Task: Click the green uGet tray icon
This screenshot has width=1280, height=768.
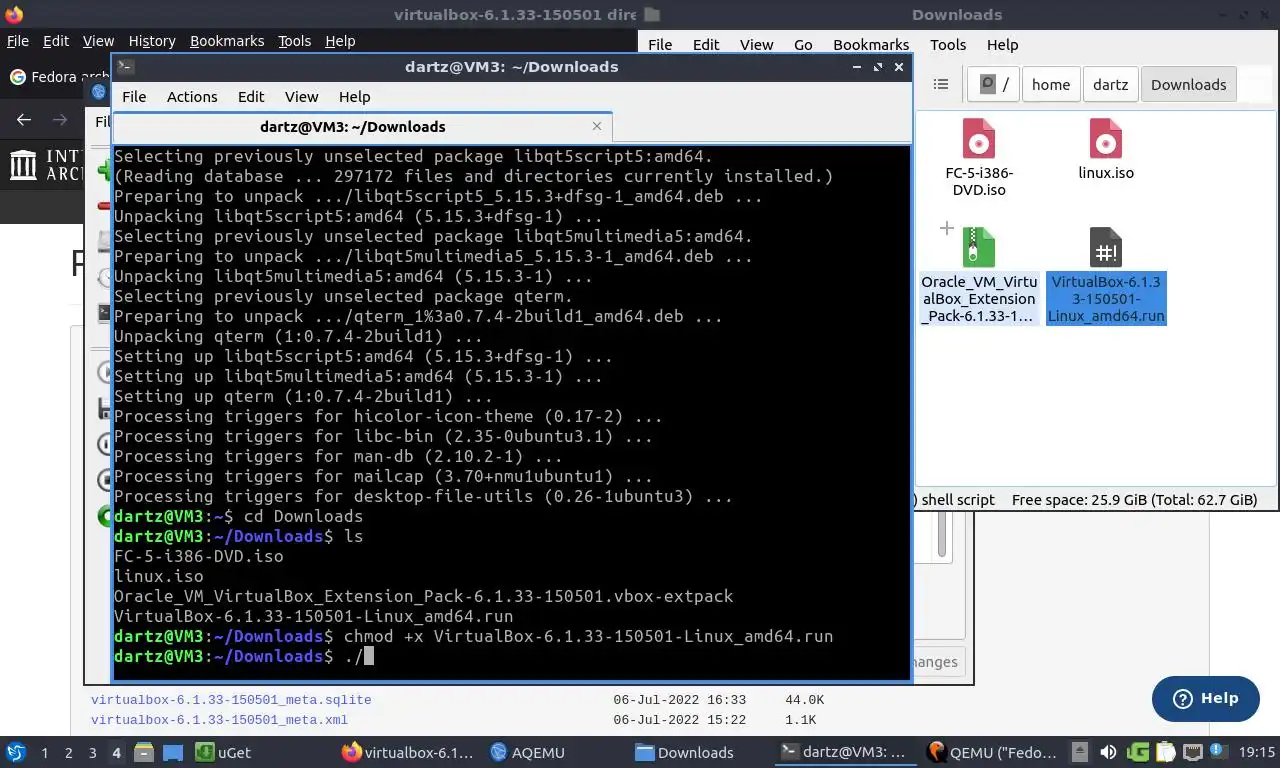Action: click(1138, 752)
